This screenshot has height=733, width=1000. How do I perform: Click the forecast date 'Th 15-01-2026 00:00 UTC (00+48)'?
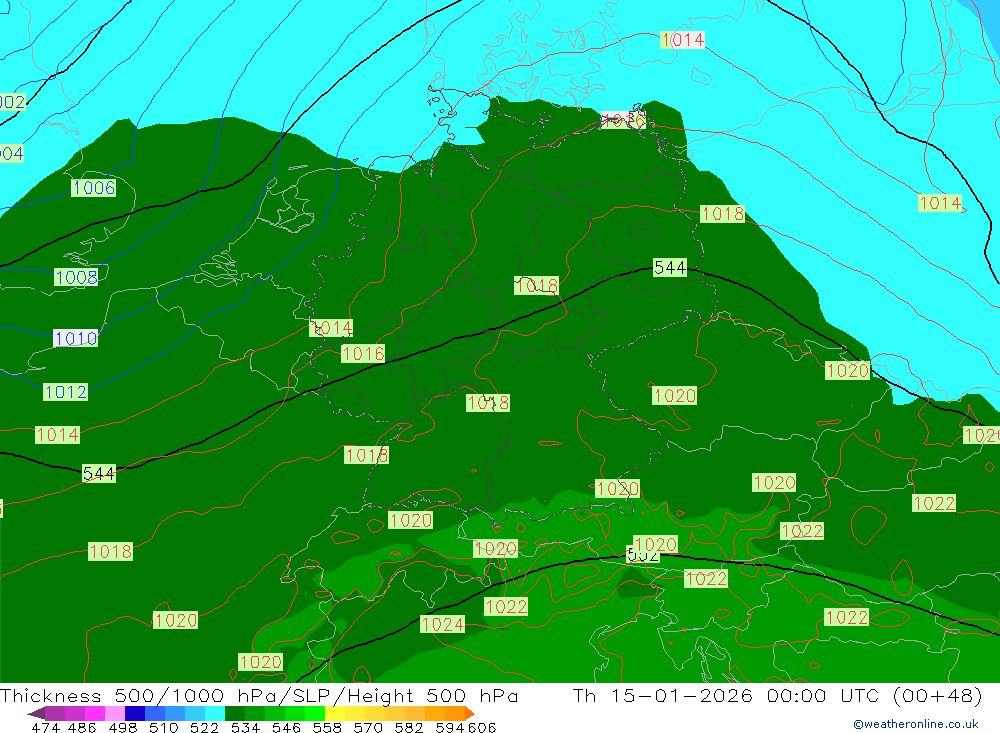[777, 695]
